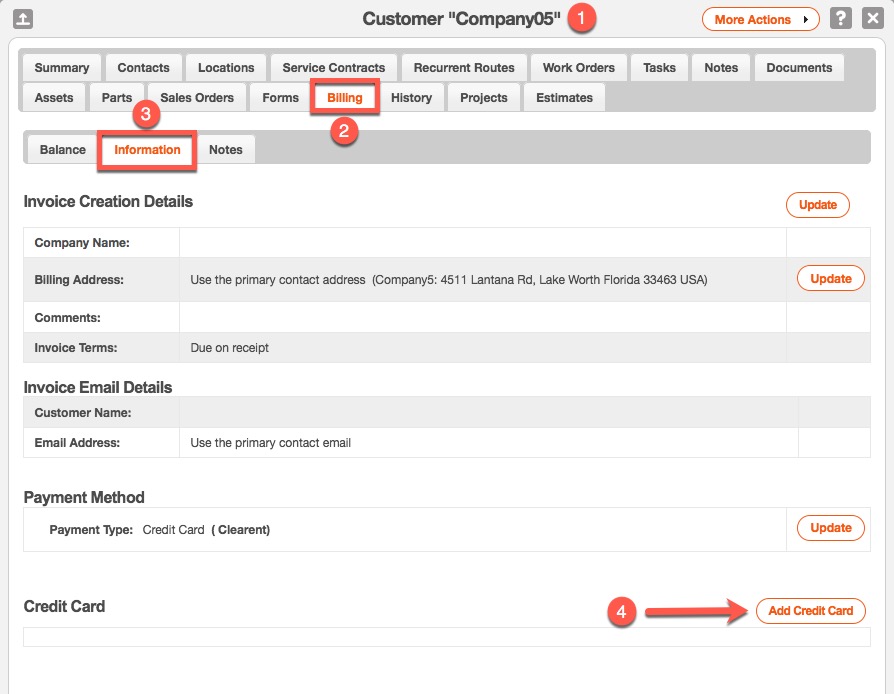Expand the More Actions dropdown
Image resolution: width=894 pixels, height=694 pixels.
[760, 19]
